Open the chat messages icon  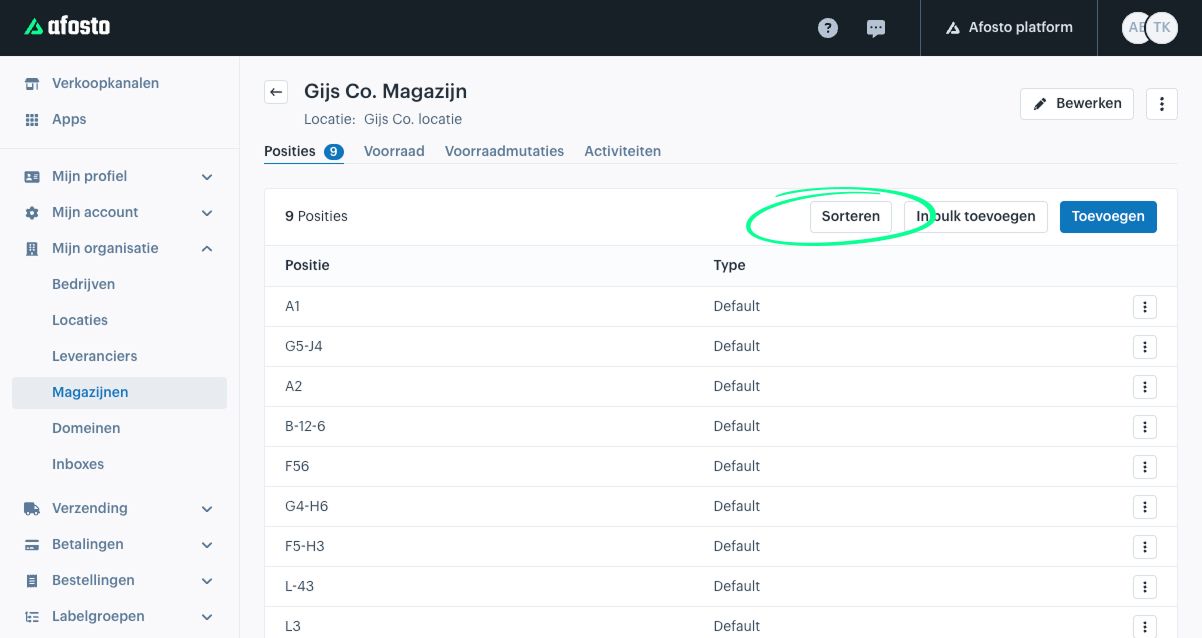(876, 28)
